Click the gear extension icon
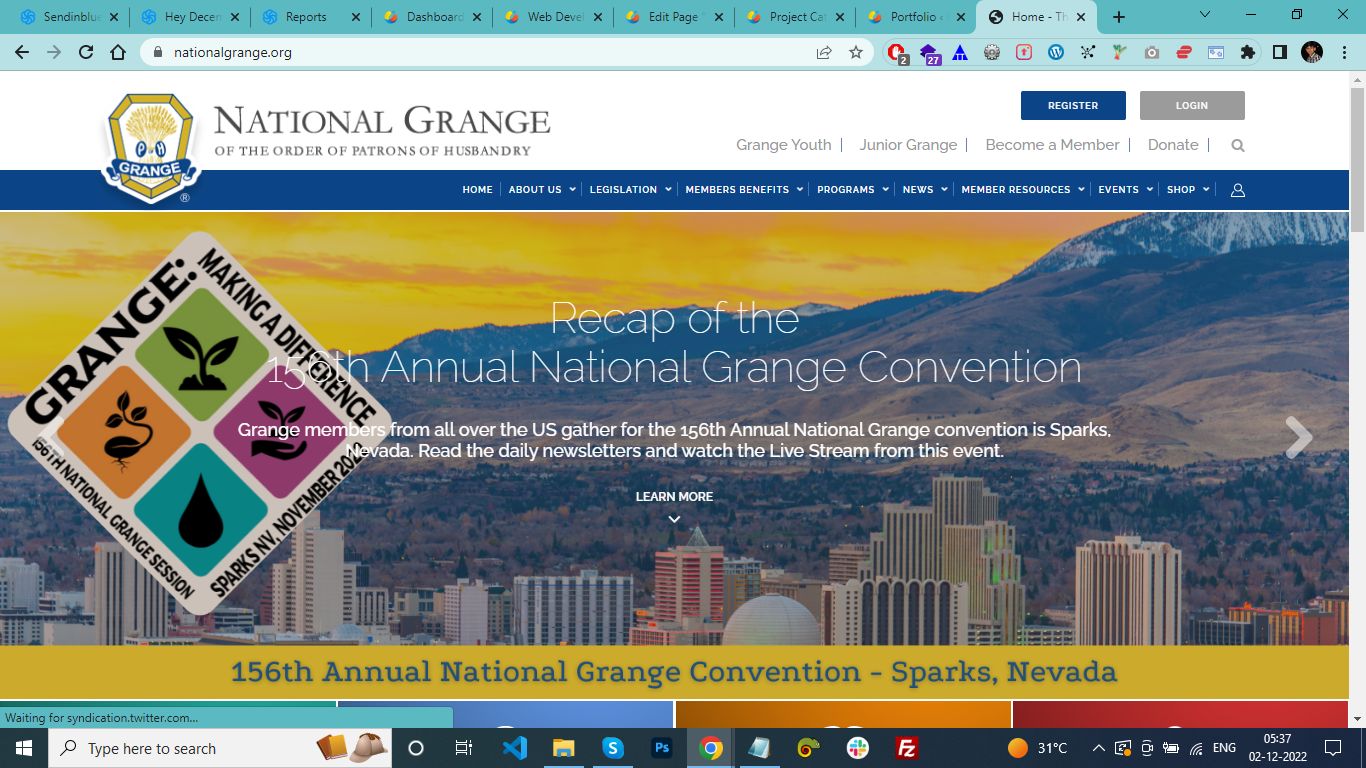This screenshot has width=1366, height=768. pyautogui.click(x=992, y=52)
